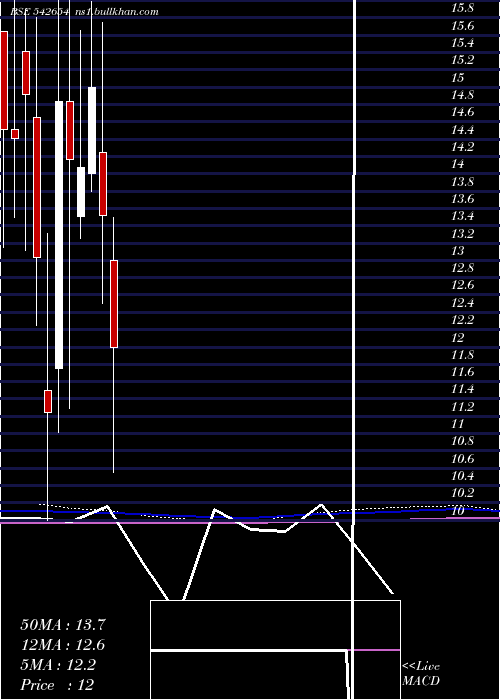Select the 11.2 price axis label
Image resolution: width=500 pixels, height=700 pixels.
(462, 406)
